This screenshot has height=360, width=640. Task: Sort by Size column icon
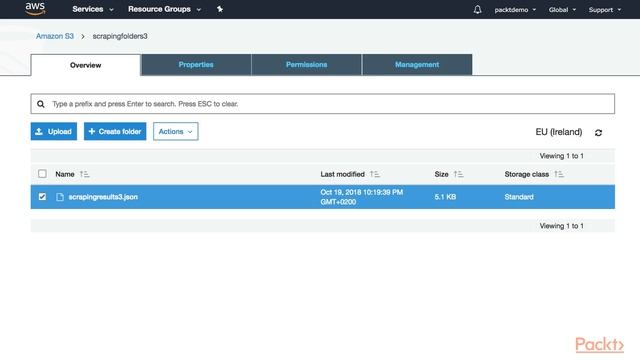[x=458, y=174]
